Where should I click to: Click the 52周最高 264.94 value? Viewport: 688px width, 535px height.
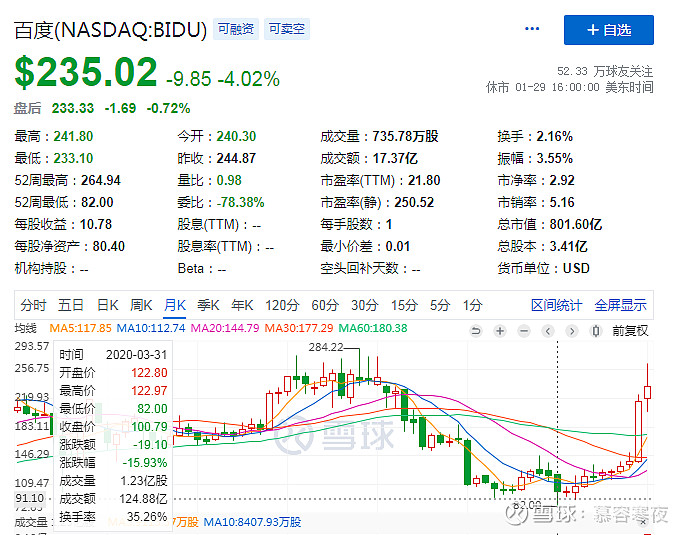(101, 180)
